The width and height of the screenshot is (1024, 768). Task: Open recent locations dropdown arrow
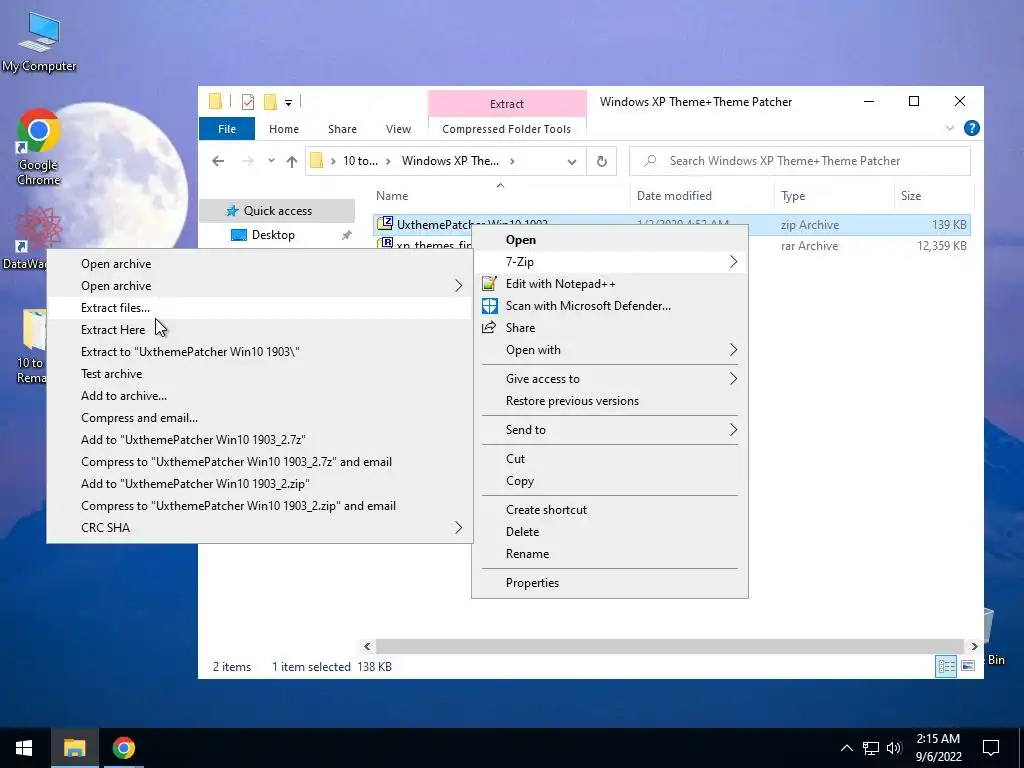pos(271,161)
